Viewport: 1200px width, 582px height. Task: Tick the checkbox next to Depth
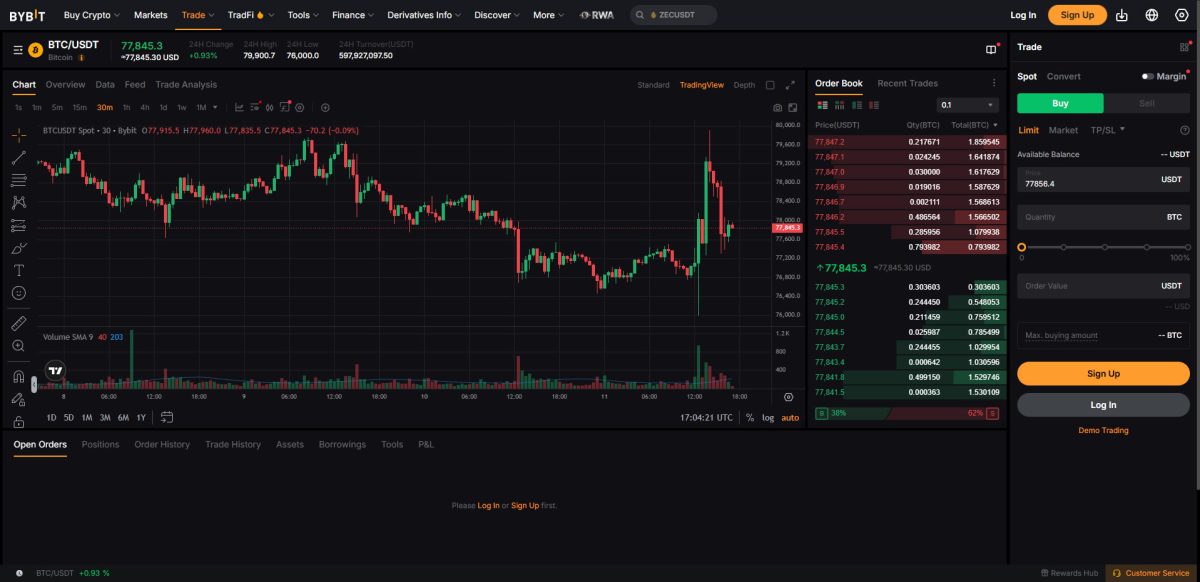[x=770, y=85]
